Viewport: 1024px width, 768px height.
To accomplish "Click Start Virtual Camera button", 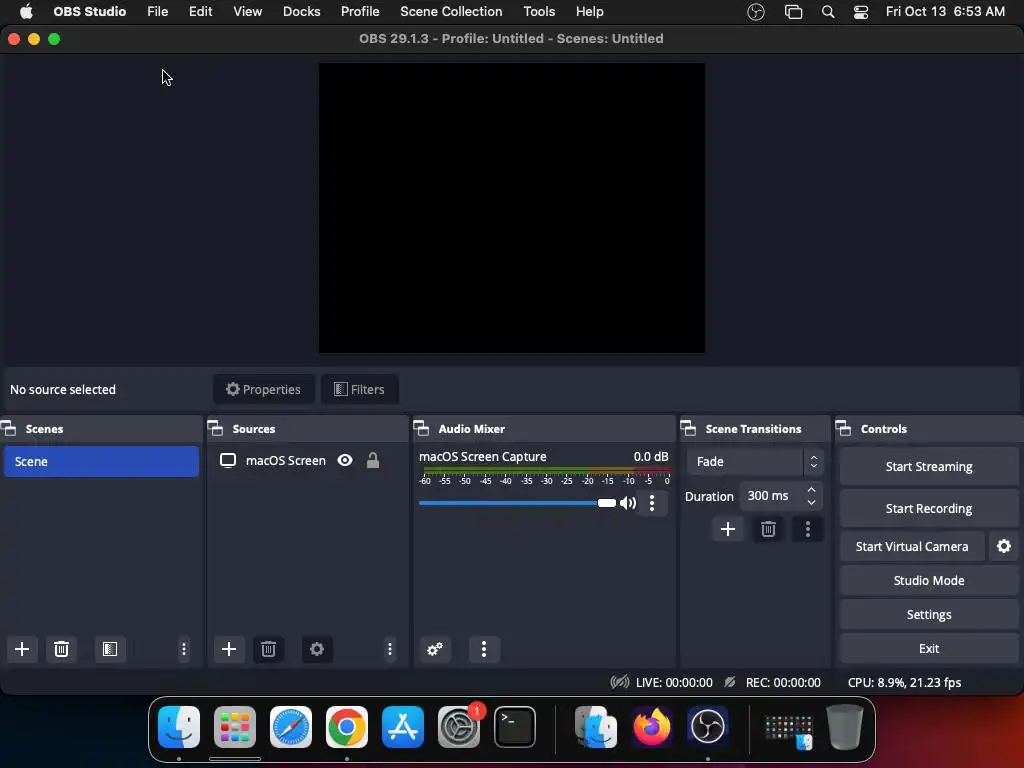I will (912, 547).
